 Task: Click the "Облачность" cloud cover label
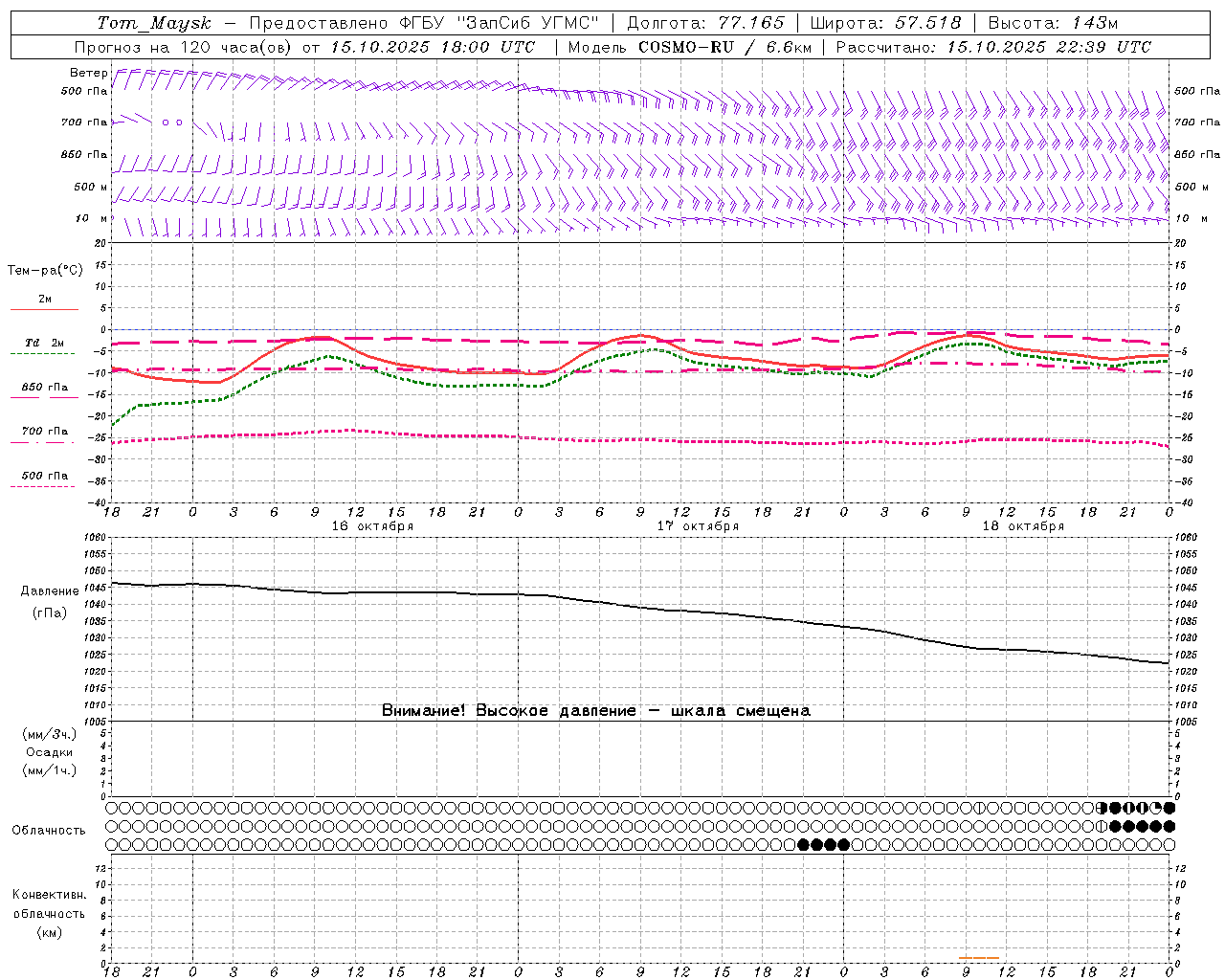coord(49,831)
